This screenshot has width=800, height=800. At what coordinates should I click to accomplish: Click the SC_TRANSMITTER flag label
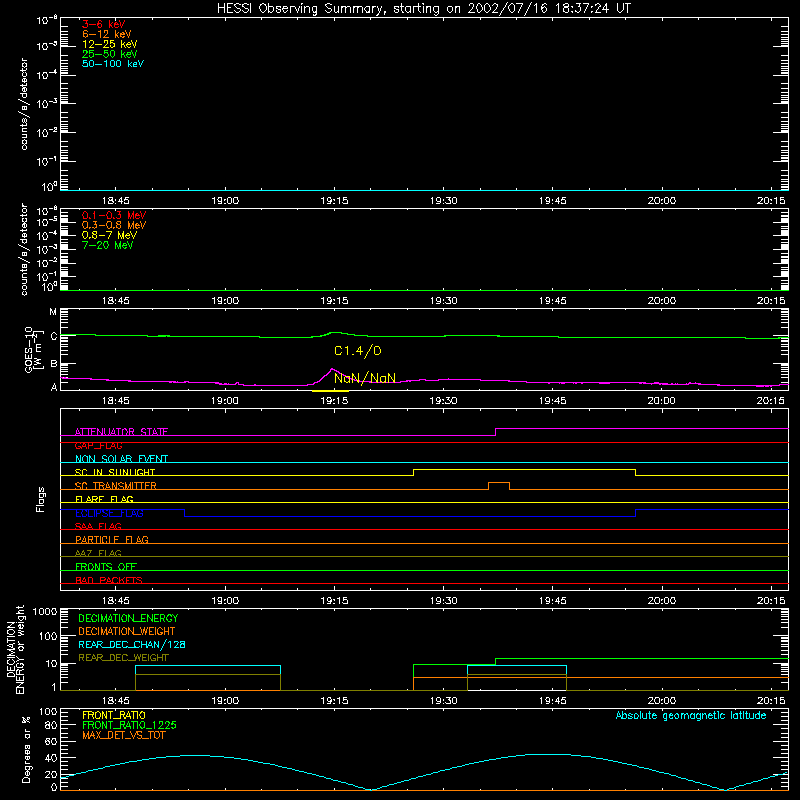click(115, 486)
